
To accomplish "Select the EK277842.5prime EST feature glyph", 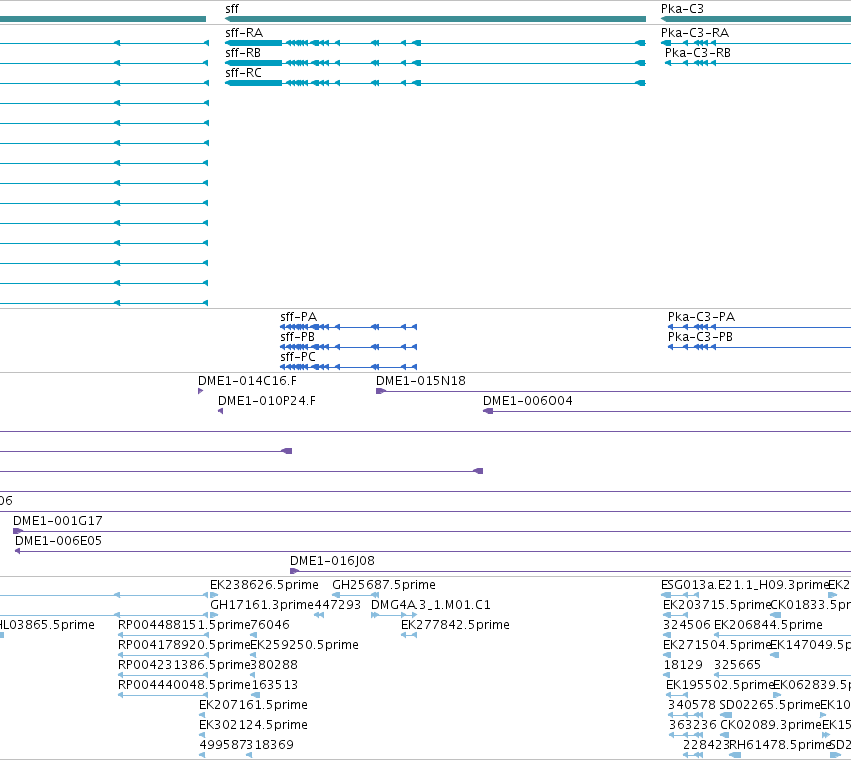I will pos(409,635).
